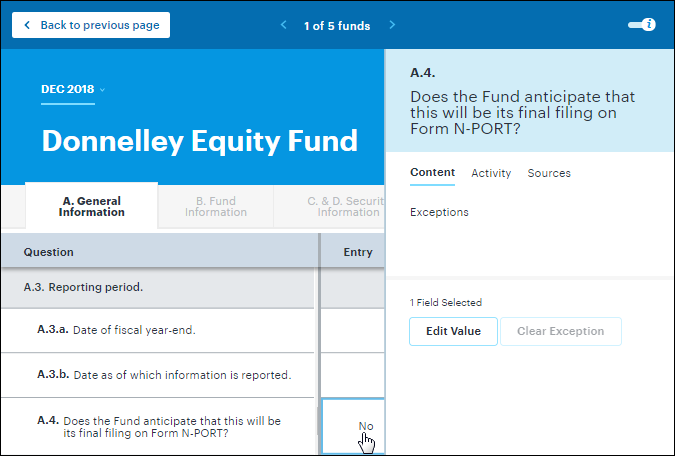Click the next fund right arrow
The image size is (675, 456).
392,25
